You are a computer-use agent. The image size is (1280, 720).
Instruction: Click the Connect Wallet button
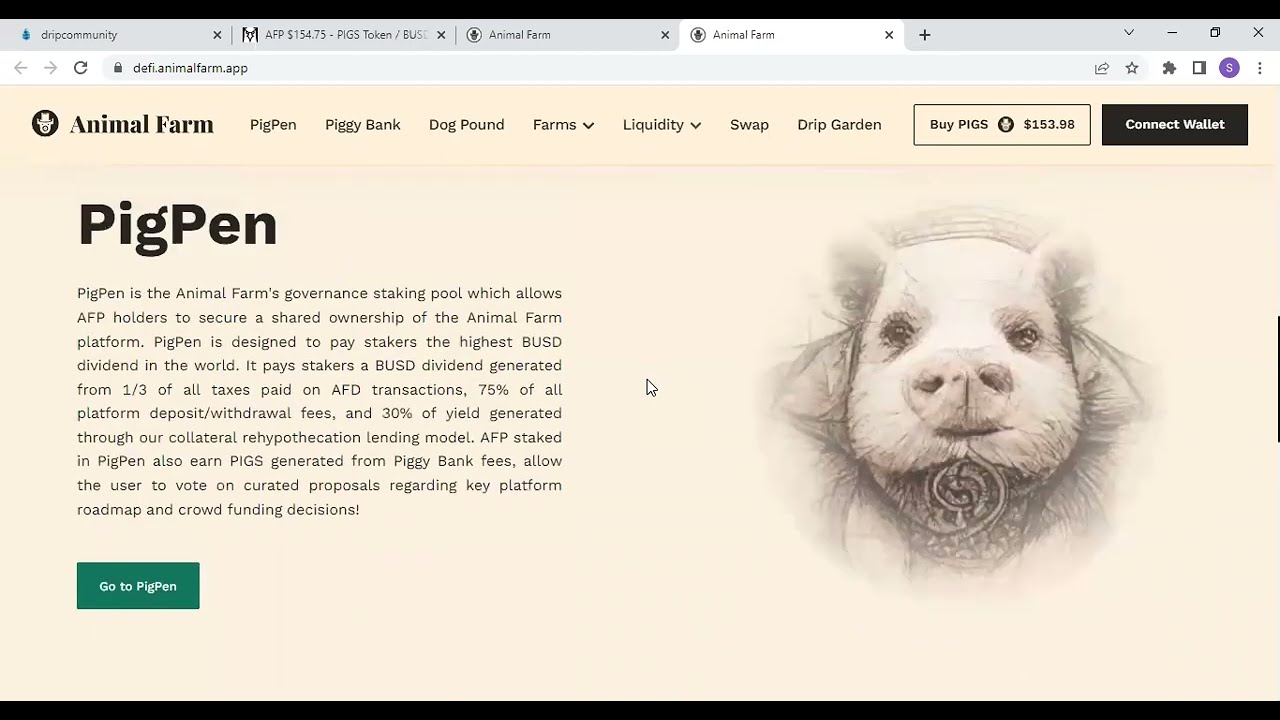[1175, 125]
